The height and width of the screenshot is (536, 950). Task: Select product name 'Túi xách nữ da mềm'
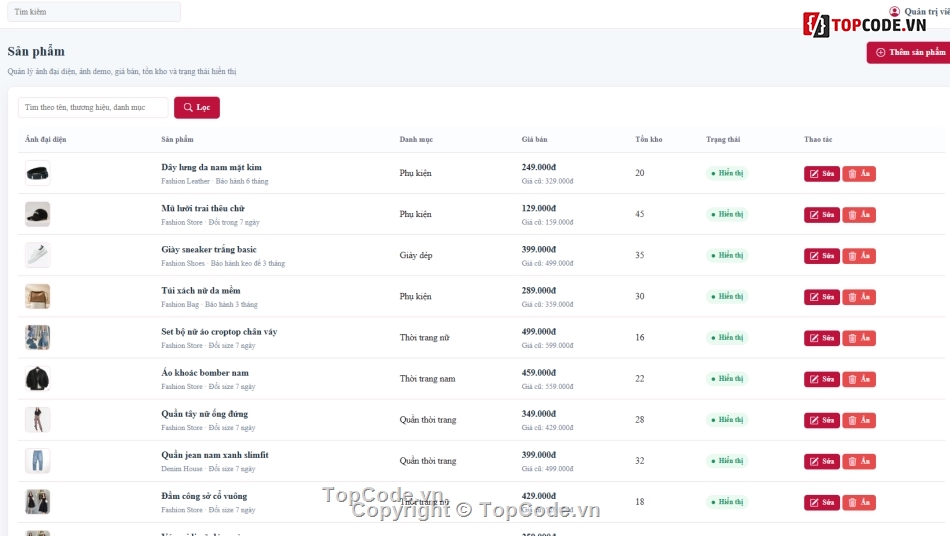[201, 291]
